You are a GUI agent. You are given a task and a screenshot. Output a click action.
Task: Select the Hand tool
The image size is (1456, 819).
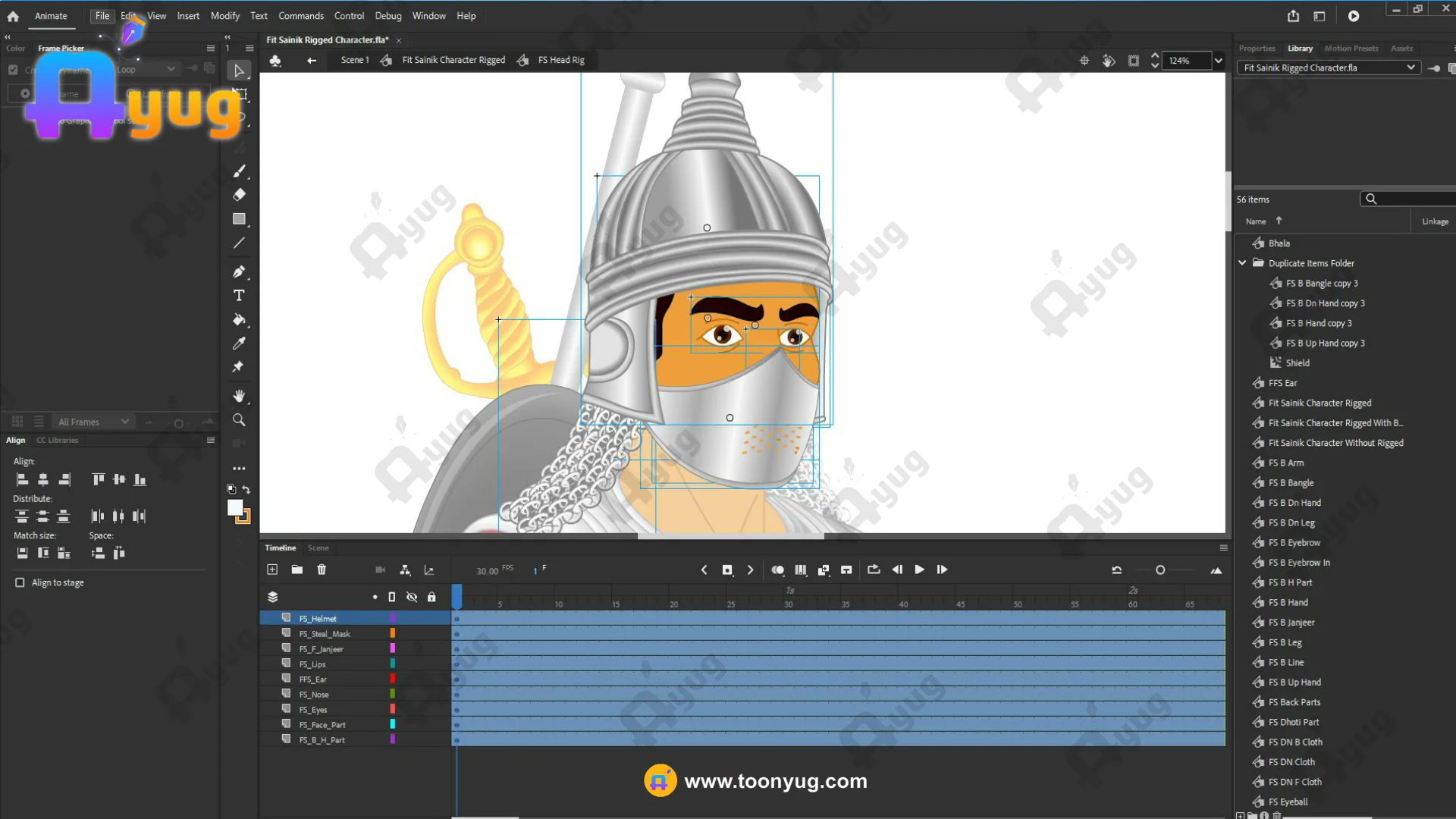239,396
